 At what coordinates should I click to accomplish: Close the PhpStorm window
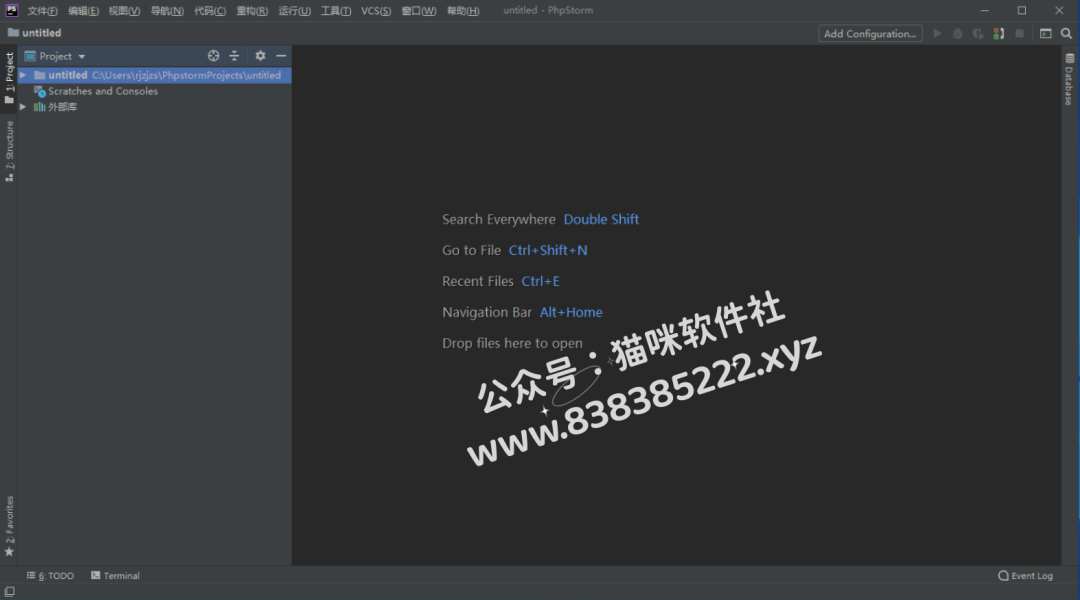(x=1059, y=10)
